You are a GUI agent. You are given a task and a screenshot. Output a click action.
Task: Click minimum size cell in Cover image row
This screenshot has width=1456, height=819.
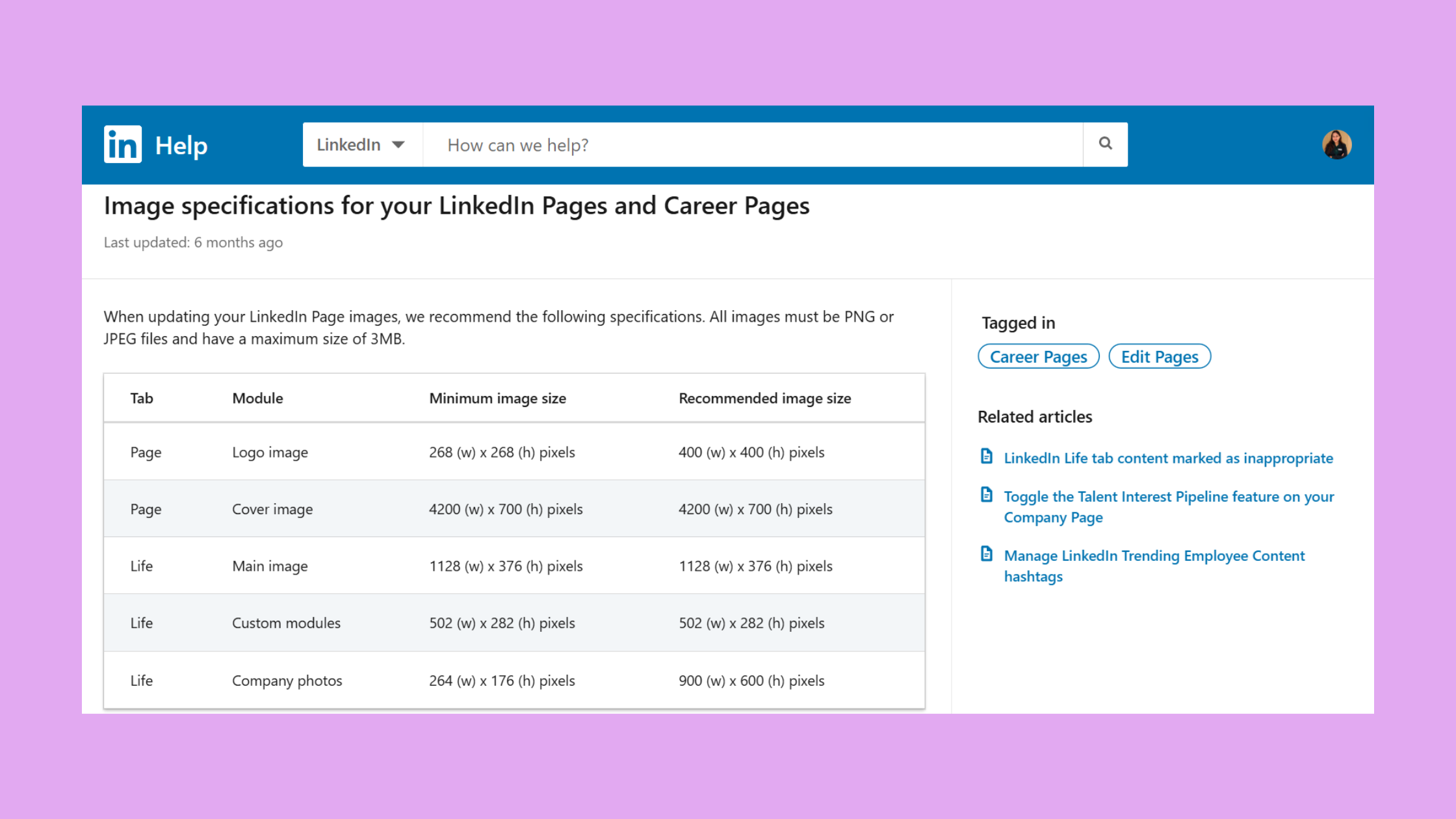pyautogui.click(x=506, y=510)
